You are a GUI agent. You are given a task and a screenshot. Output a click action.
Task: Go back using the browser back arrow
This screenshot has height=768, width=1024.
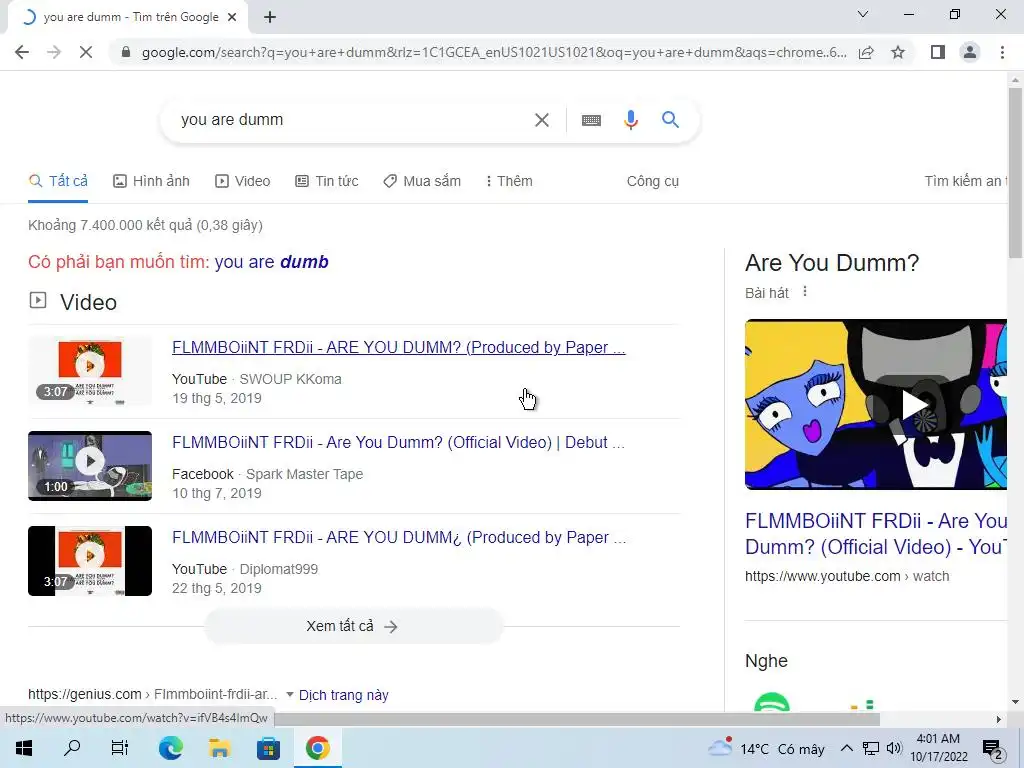click(22, 52)
